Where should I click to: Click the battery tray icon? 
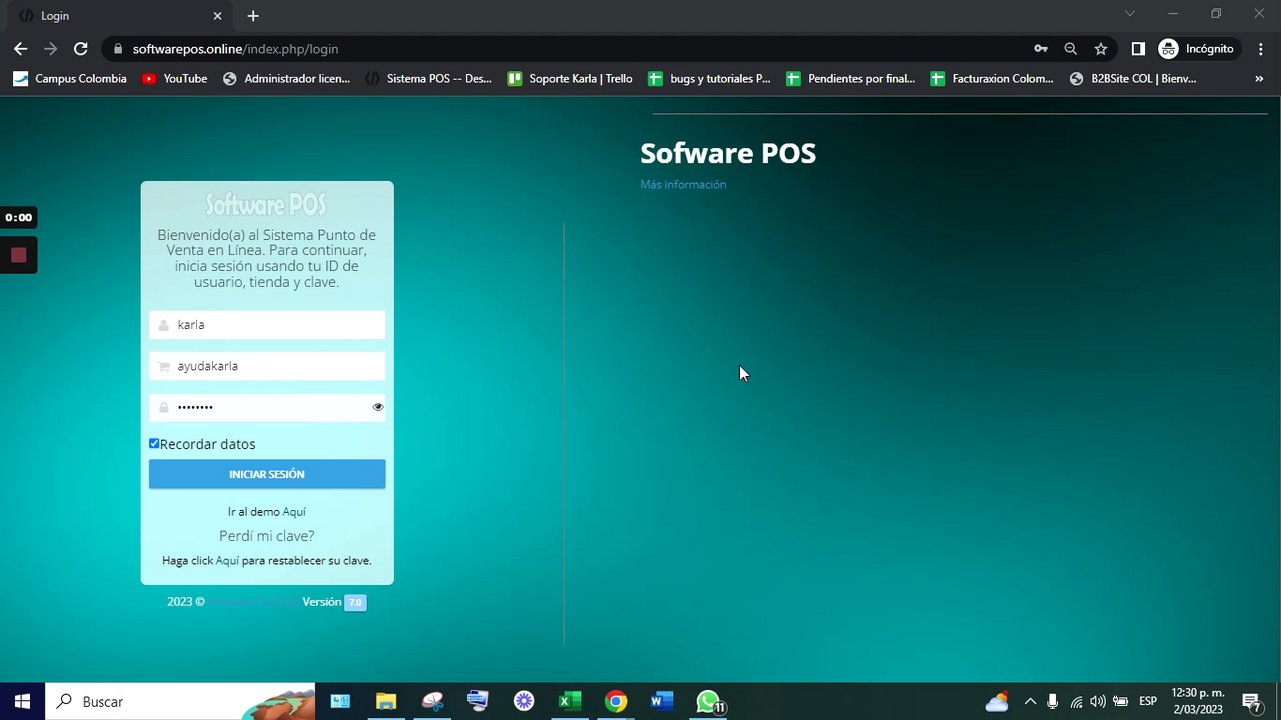pos(1121,702)
